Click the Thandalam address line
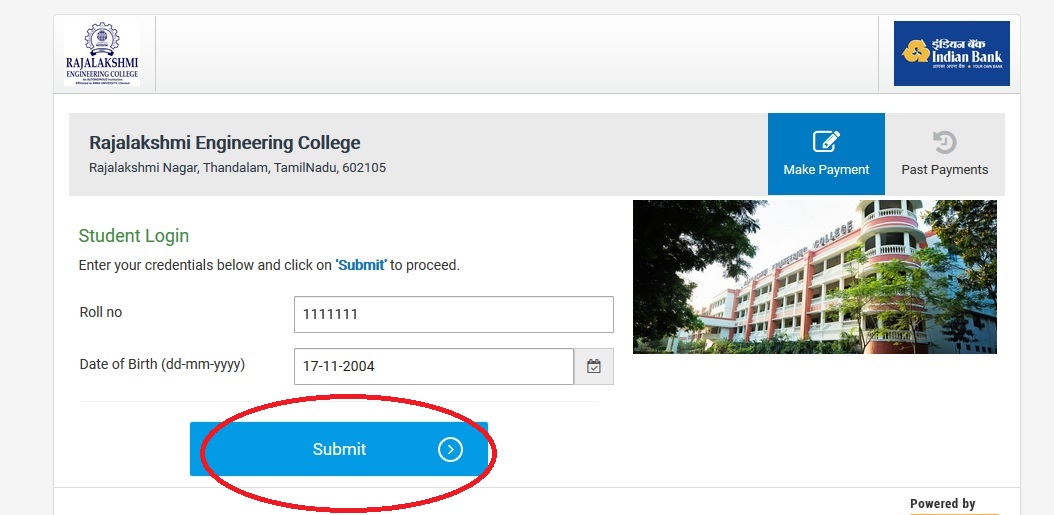 click(237, 168)
